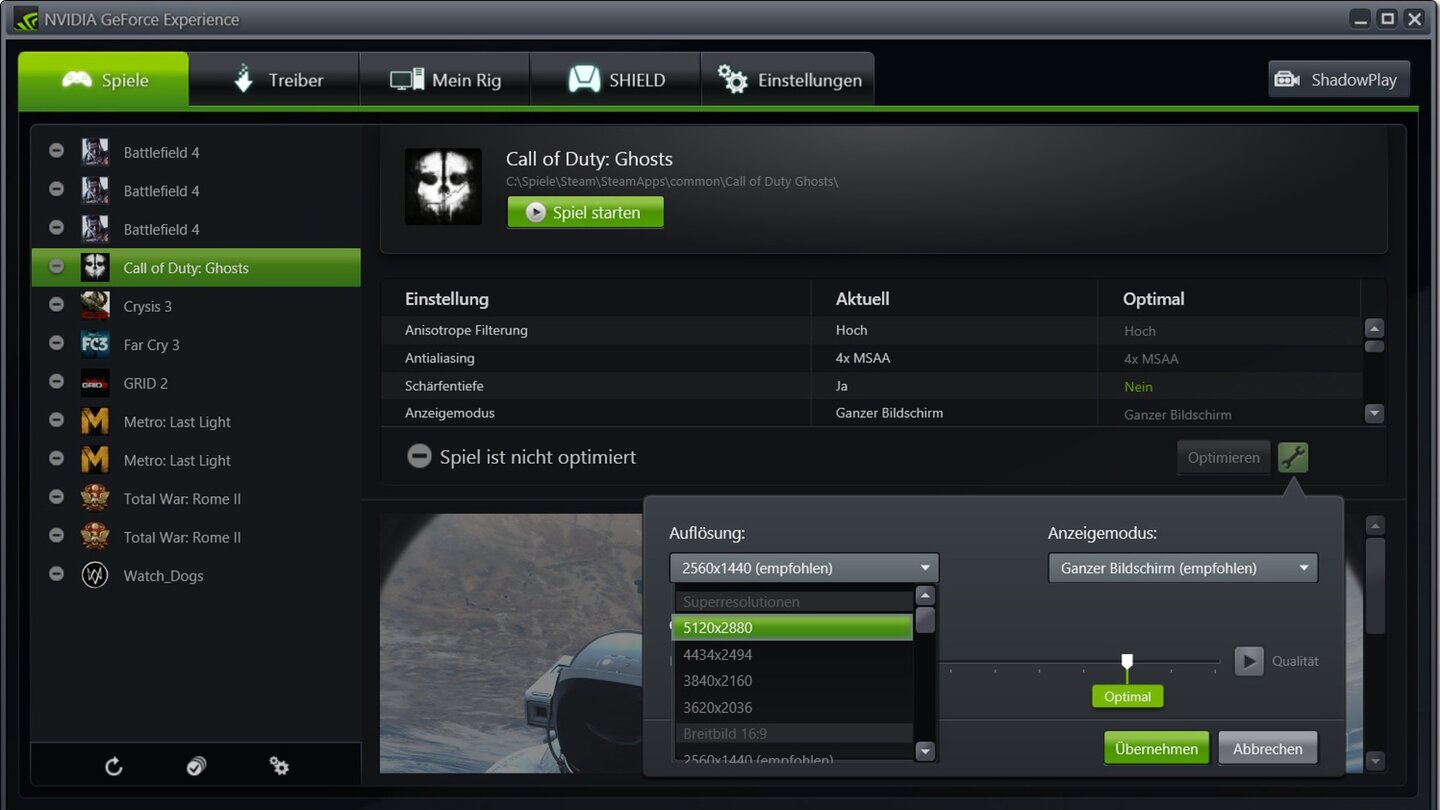The width and height of the screenshot is (1440, 810).
Task: Select Call of Duty: Ghosts in the game list
Action: coord(196,267)
